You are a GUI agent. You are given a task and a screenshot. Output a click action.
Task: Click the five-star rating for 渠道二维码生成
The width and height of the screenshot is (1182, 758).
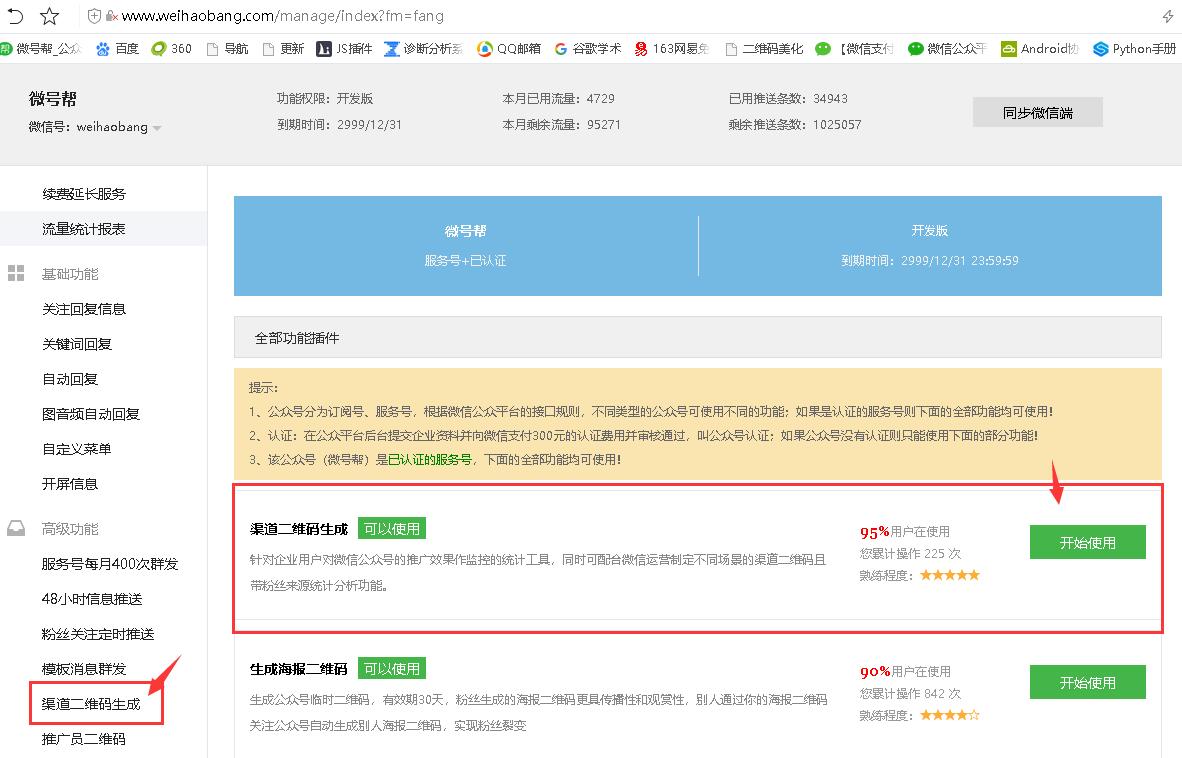(950, 575)
